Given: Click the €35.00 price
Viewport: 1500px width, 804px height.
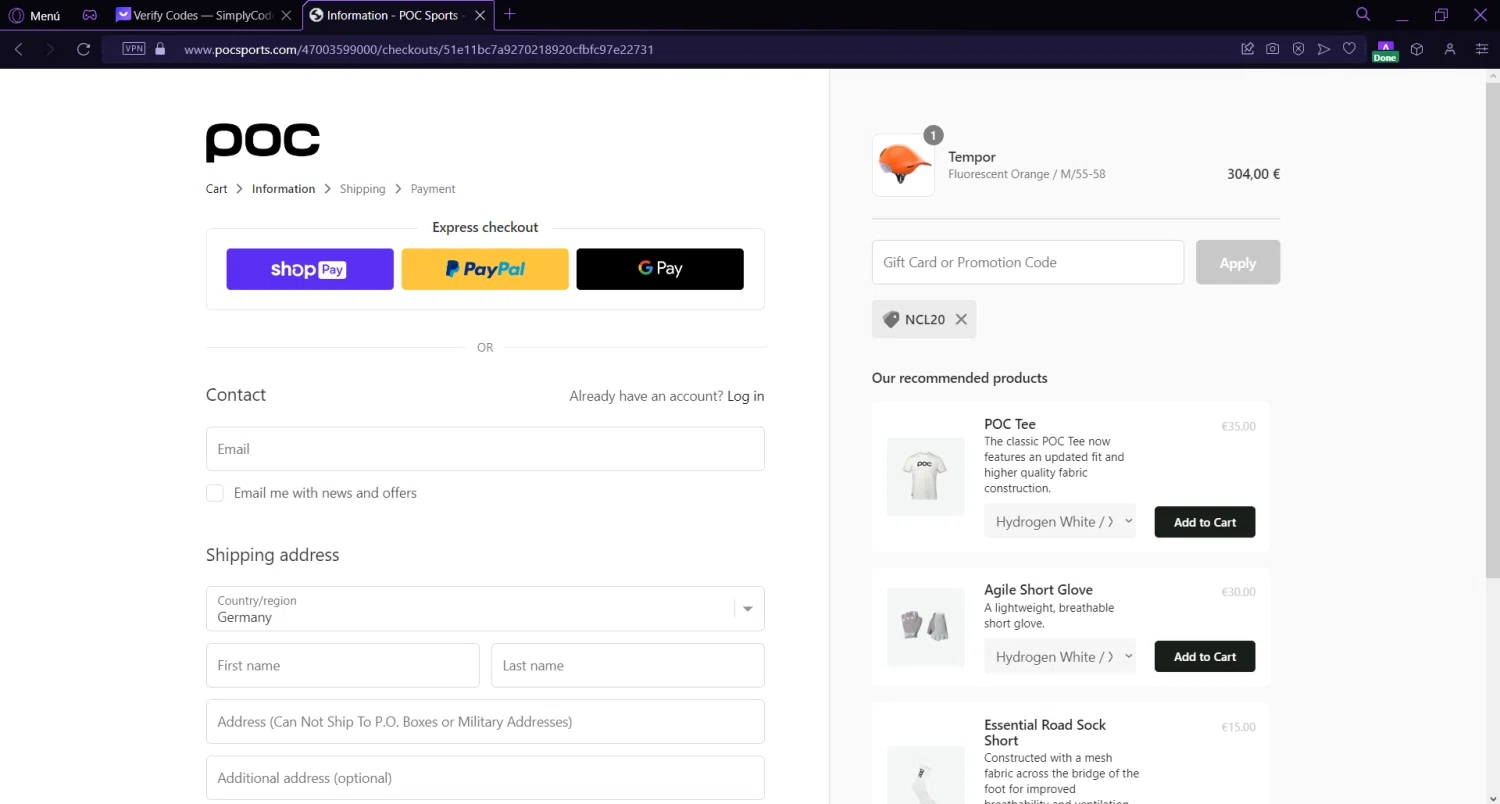Looking at the screenshot, I should [1238, 426].
